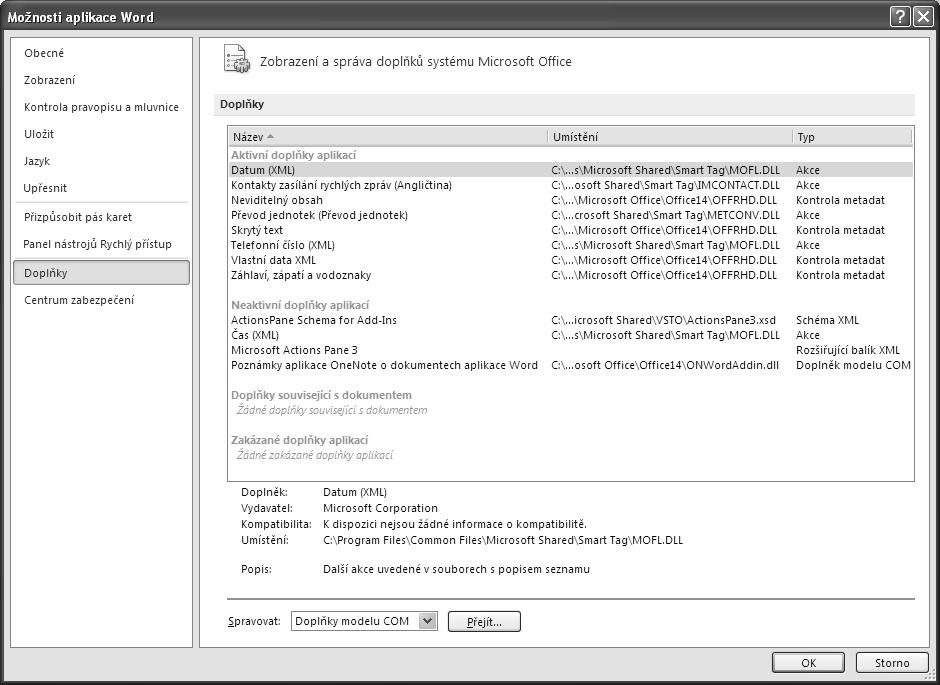Screen dimensions: 940x685
Task: Select Záhlaví, zápatí a vodoznaky add-in
Action: click(571, 274)
